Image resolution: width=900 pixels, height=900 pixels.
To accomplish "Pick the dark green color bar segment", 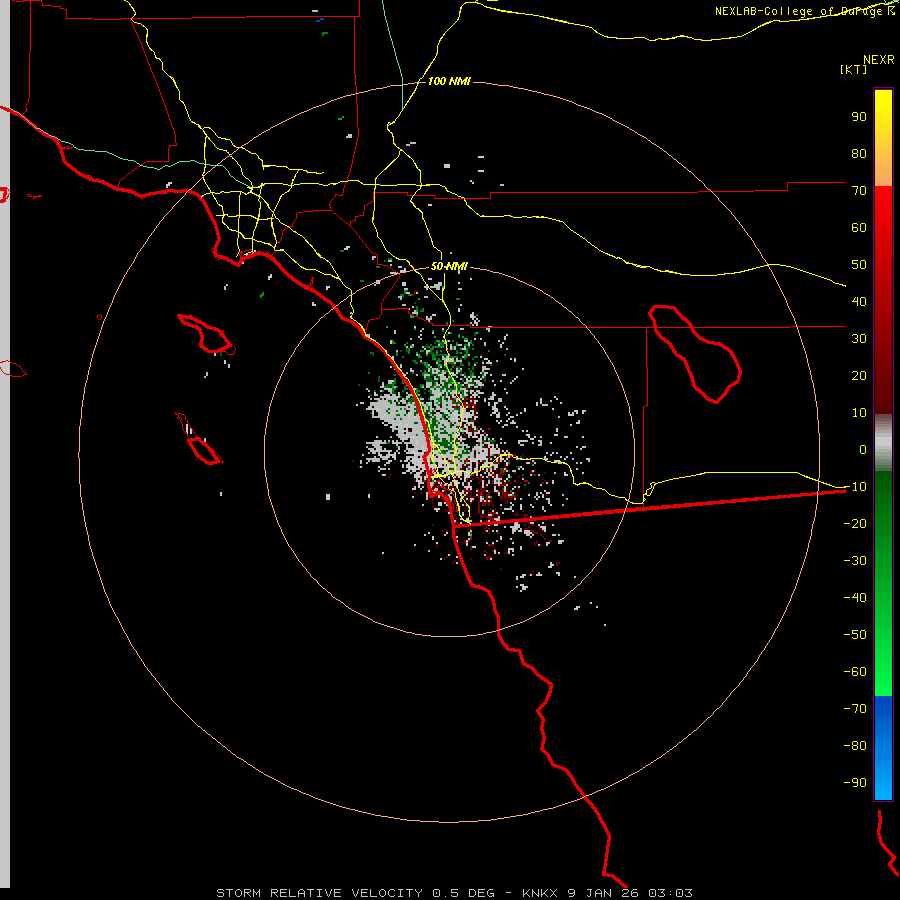I will (x=883, y=499).
